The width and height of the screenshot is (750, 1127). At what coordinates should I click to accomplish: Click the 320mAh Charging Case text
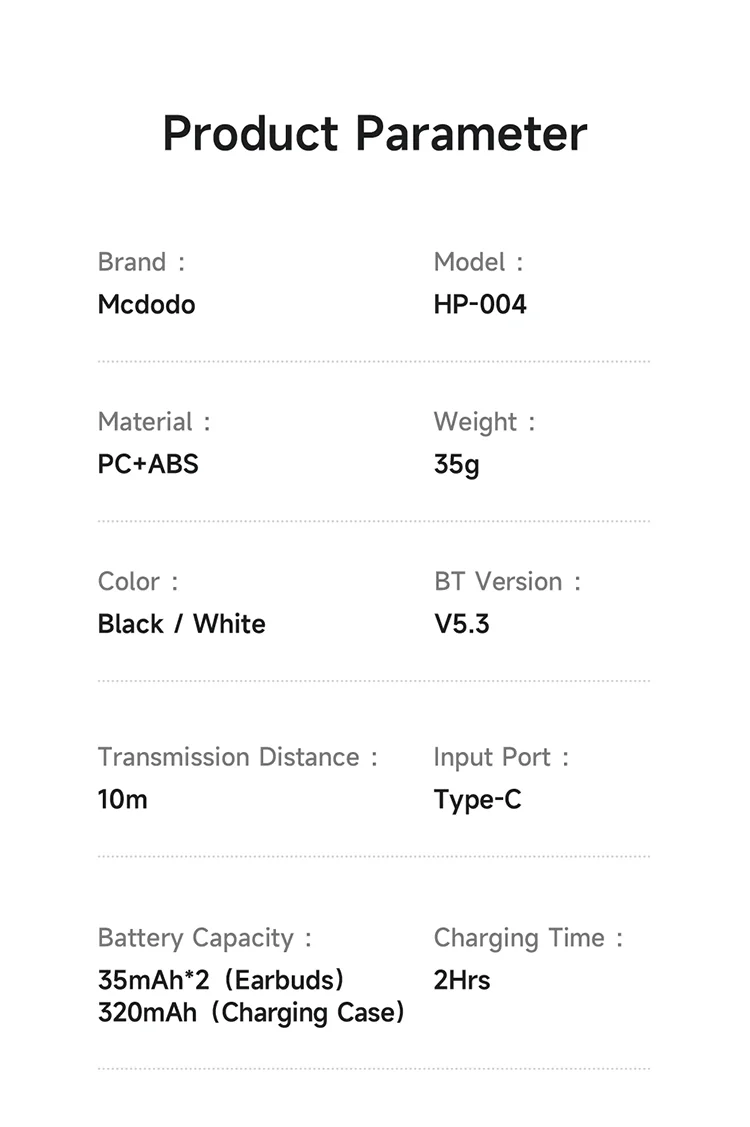pyautogui.click(x=251, y=1013)
